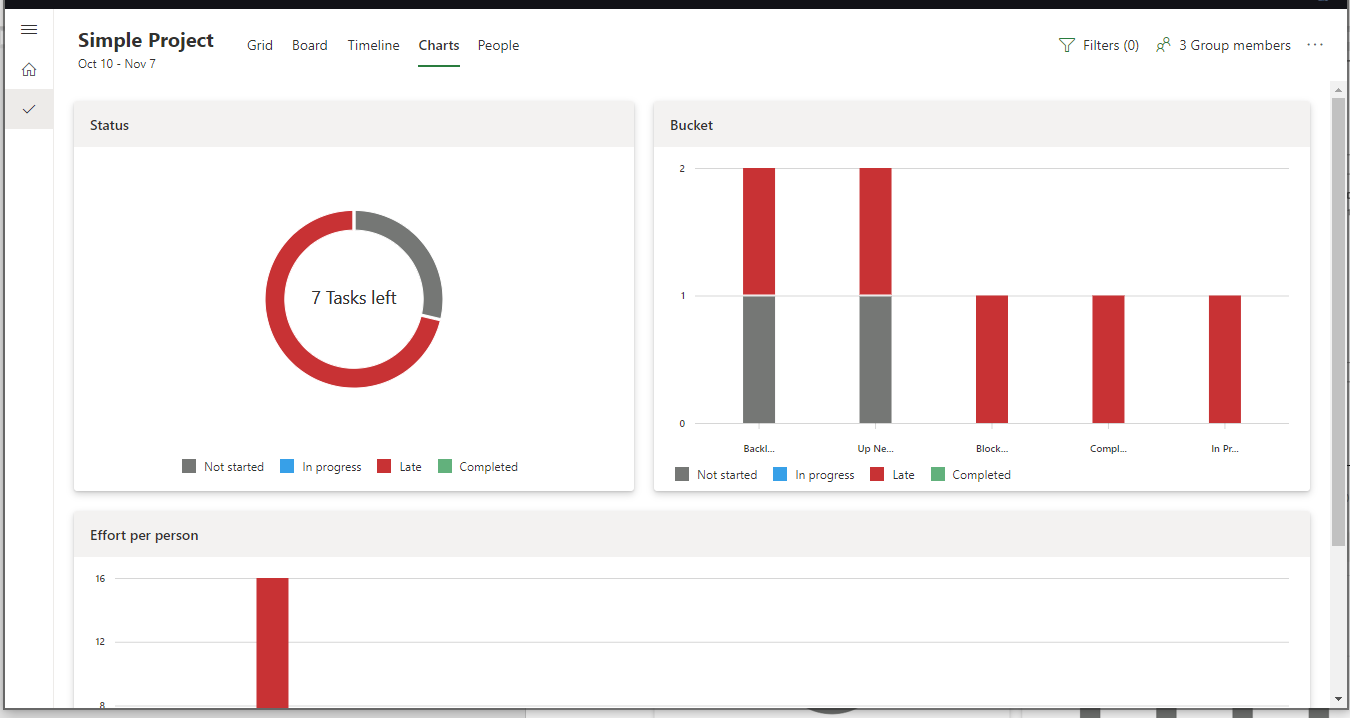Image resolution: width=1350 pixels, height=718 pixels.
Task: Click the Compl... axis label
Action: pyautogui.click(x=1108, y=449)
